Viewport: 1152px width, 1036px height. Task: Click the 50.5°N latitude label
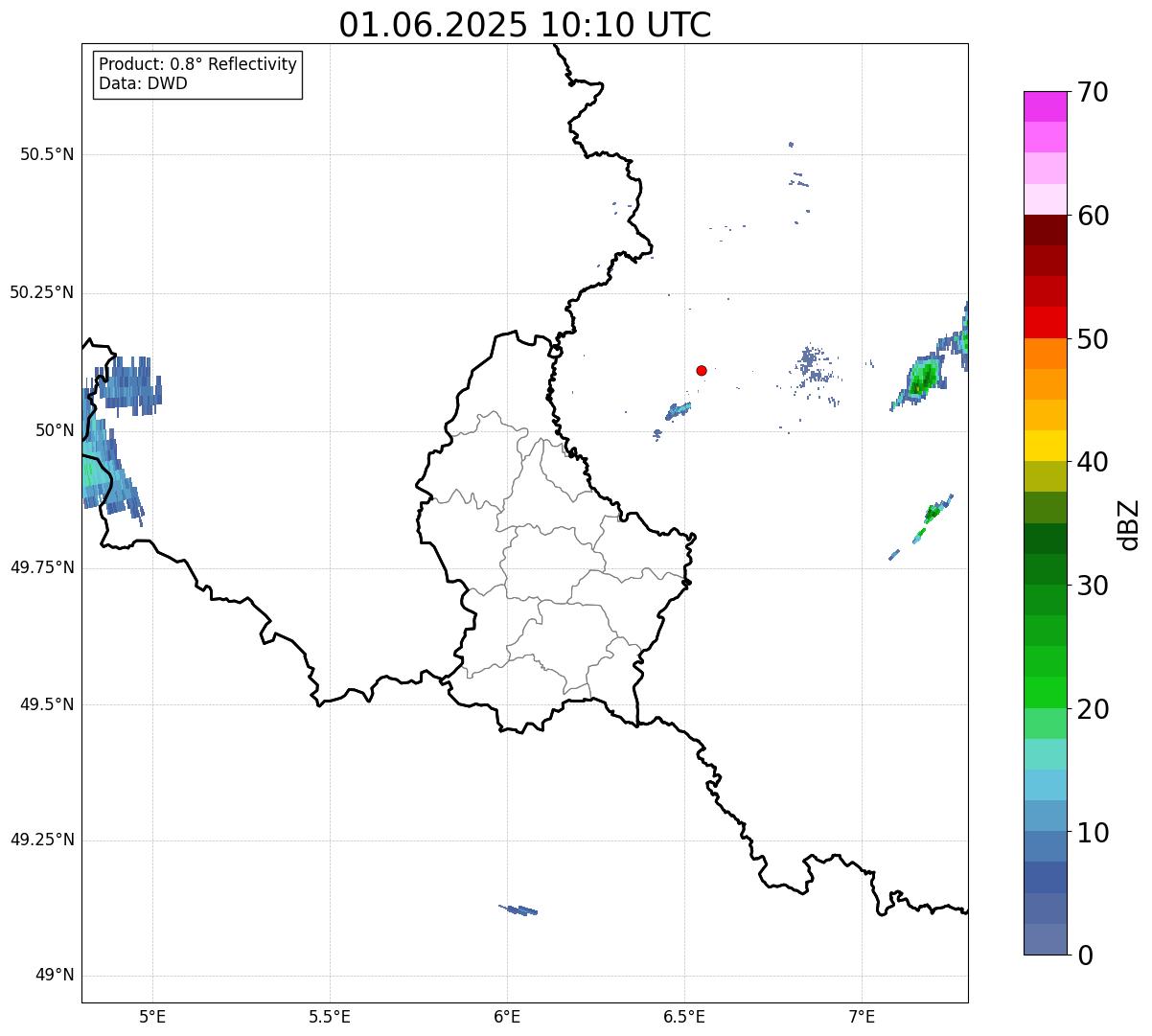[x=47, y=154]
